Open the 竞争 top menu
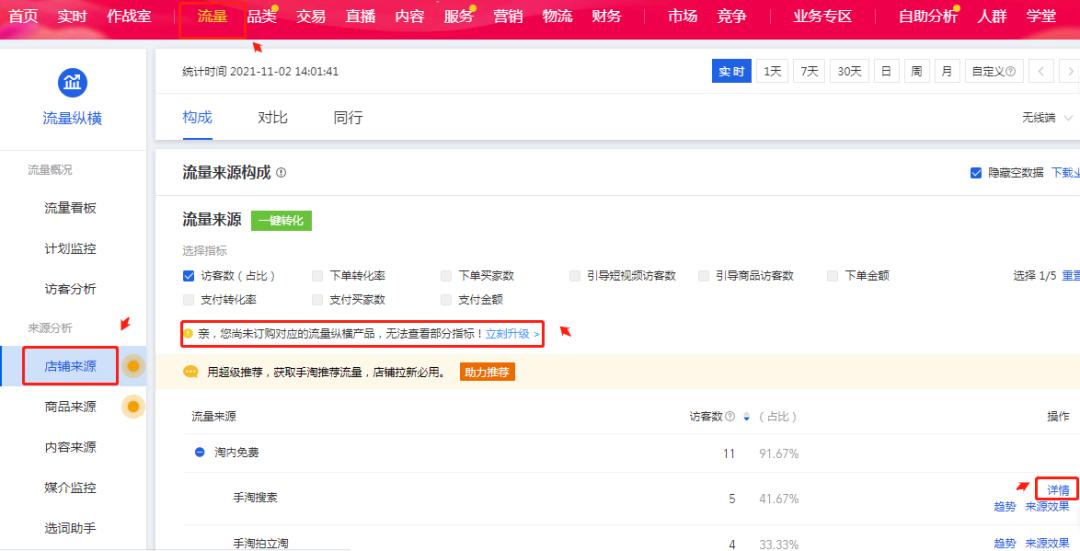This screenshot has width=1080, height=551. pos(731,17)
